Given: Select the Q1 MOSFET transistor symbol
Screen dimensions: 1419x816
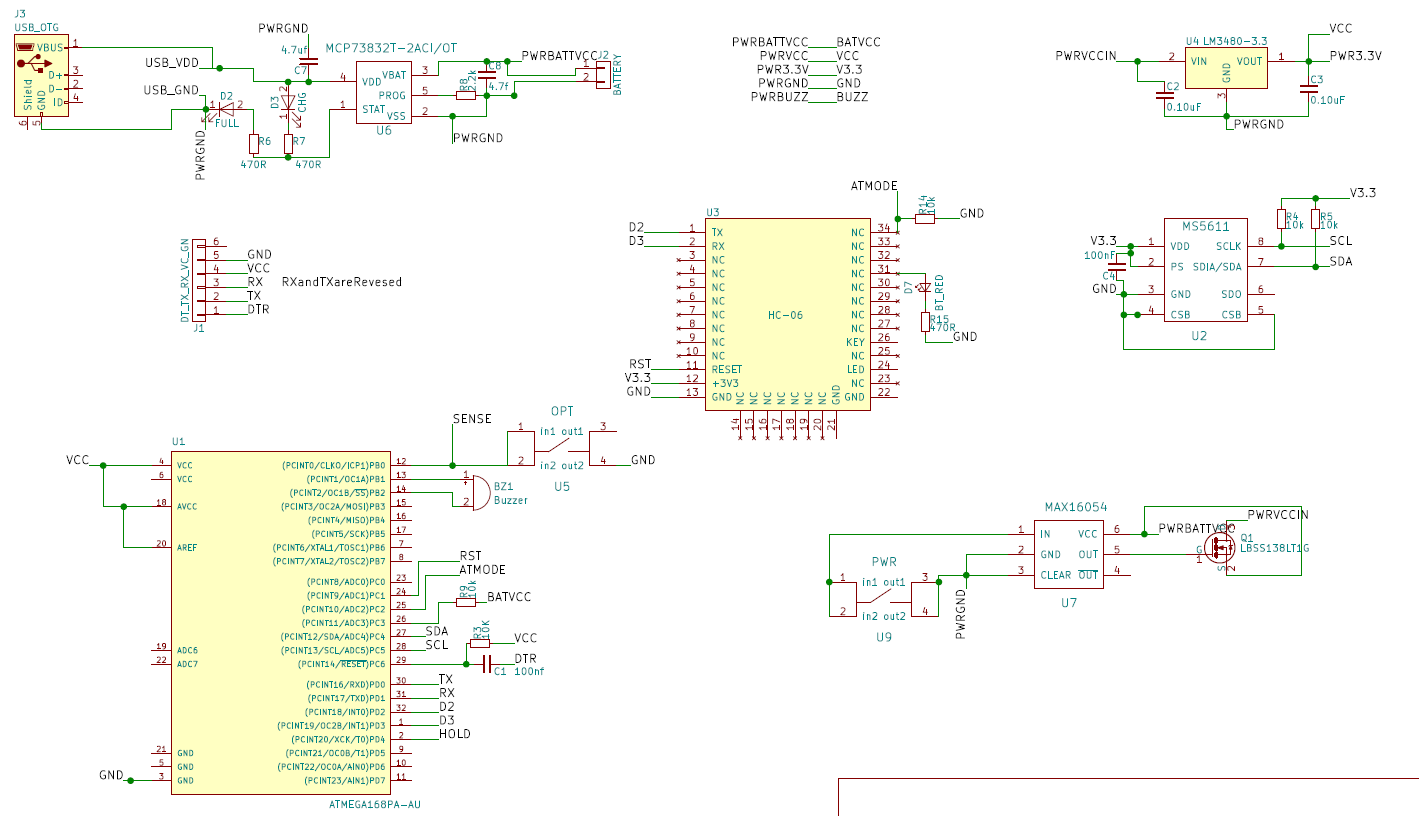Looking at the screenshot, I should pyautogui.click(x=1220, y=546).
